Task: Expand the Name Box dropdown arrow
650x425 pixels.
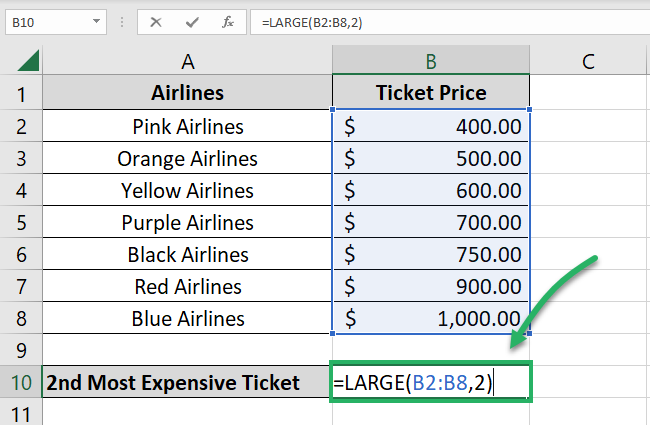Action: 95,20
